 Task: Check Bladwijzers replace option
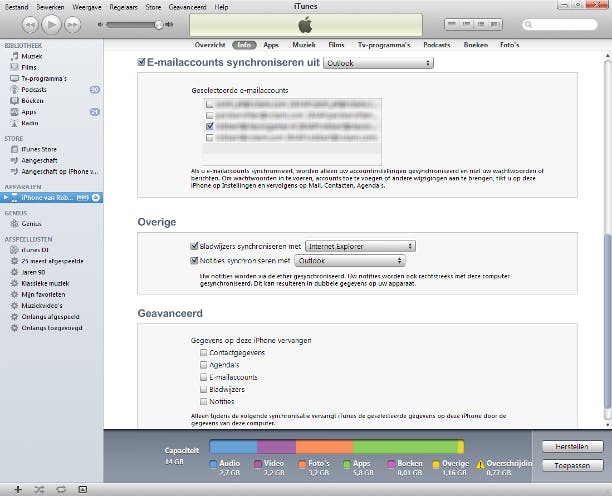tap(203, 389)
